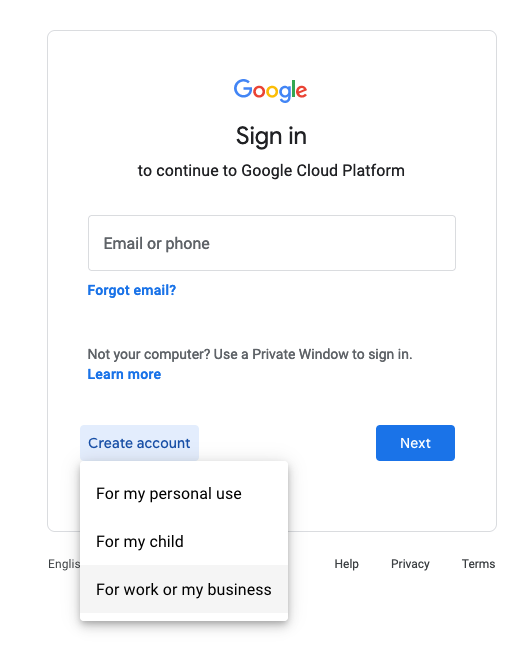Open the English language selector
This screenshot has width=518, height=656.
pos(64,564)
